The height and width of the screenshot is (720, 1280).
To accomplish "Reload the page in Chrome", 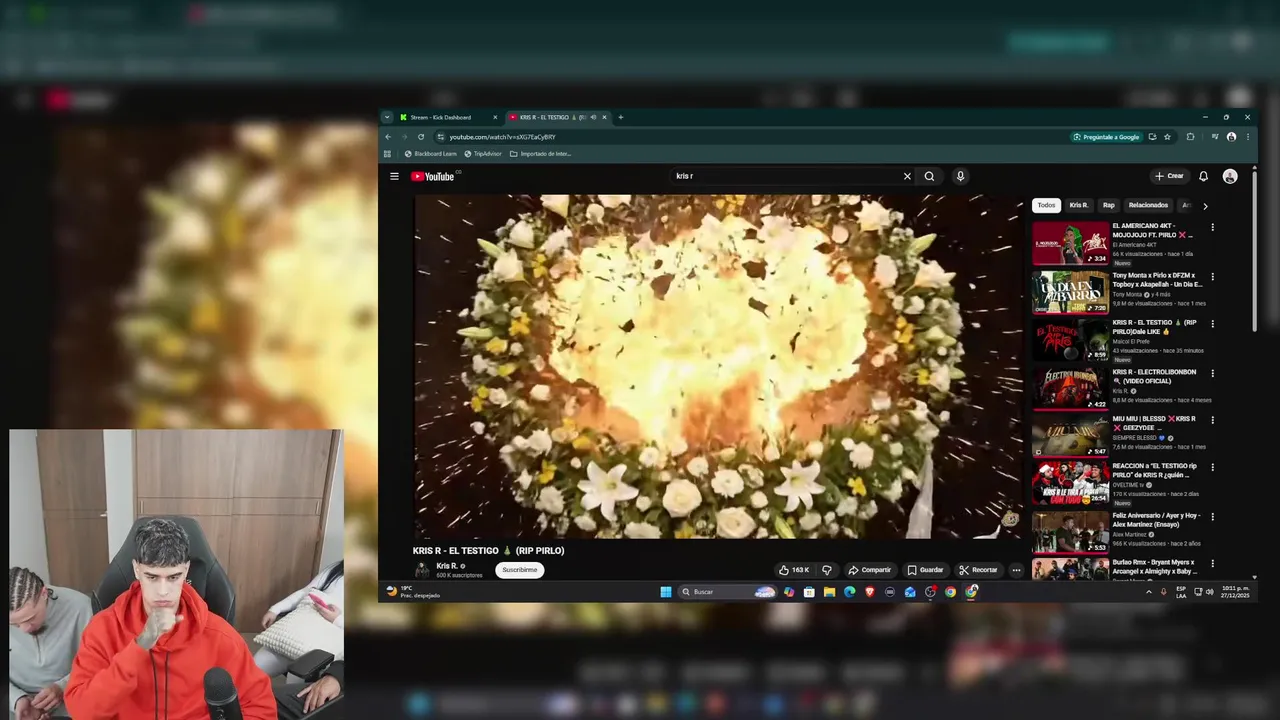I will 421,137.
